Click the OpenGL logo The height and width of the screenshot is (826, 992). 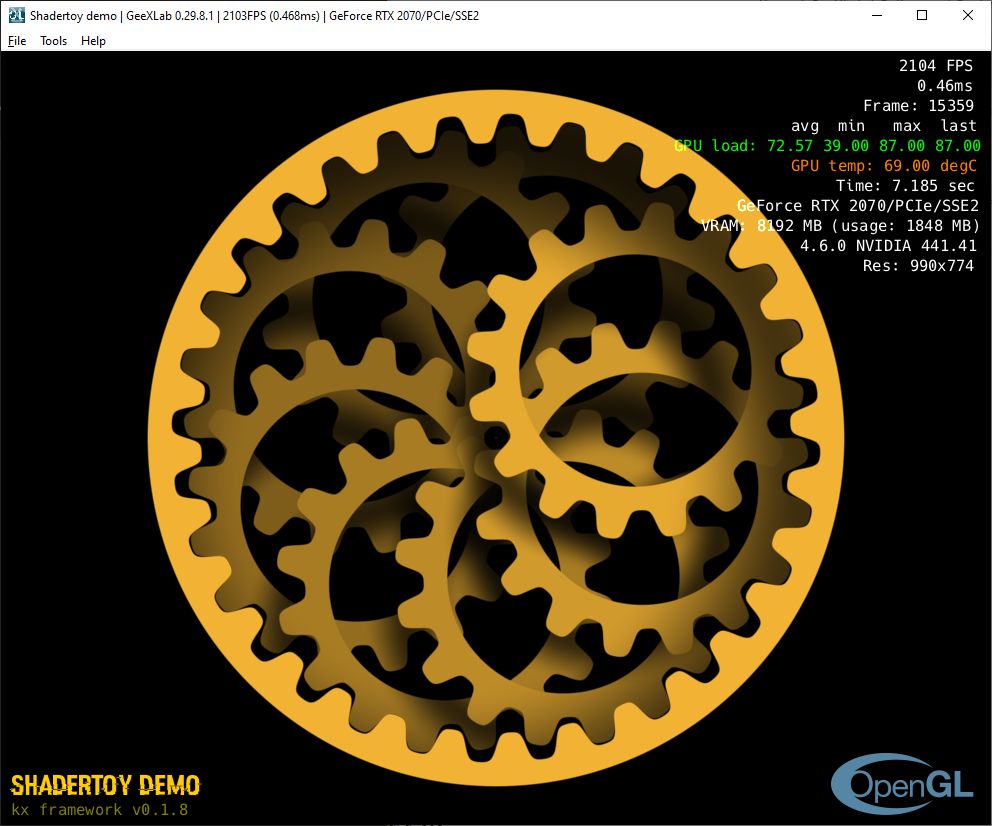(x=902, y=784)
